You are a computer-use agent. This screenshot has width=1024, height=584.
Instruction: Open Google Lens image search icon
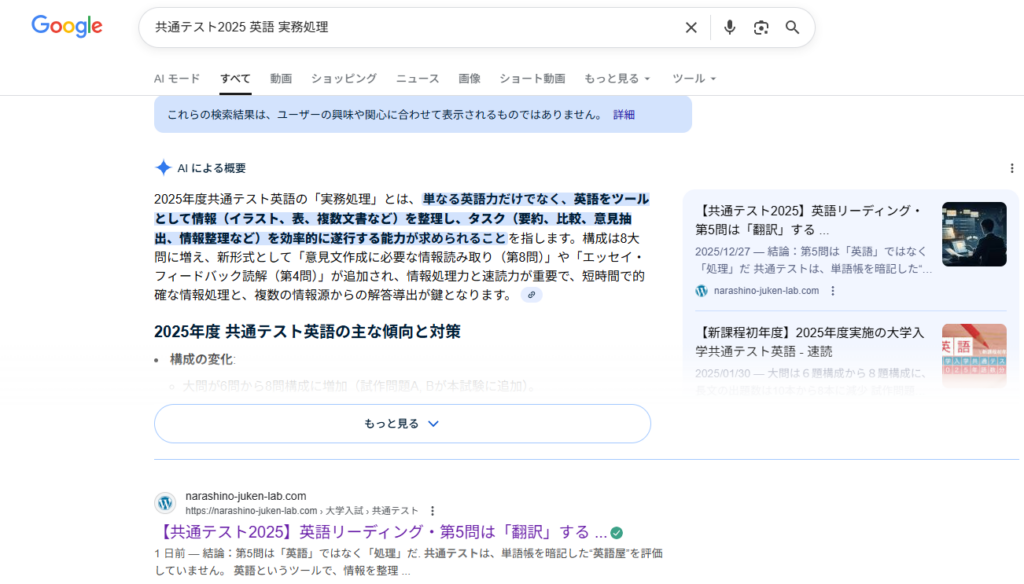[x=761, y=28]
